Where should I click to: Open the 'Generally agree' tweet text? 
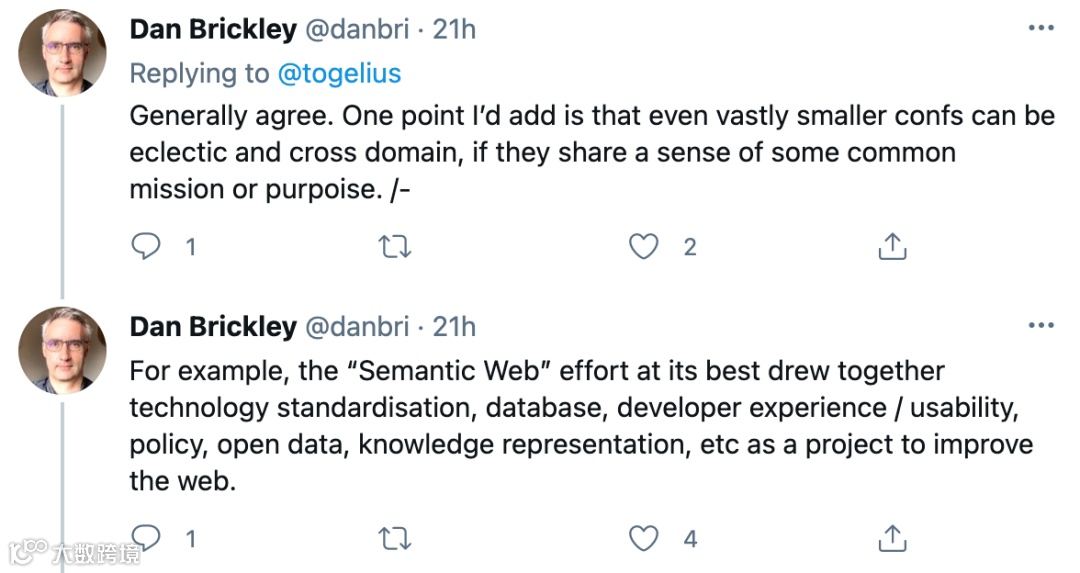[x=590, y=152]
